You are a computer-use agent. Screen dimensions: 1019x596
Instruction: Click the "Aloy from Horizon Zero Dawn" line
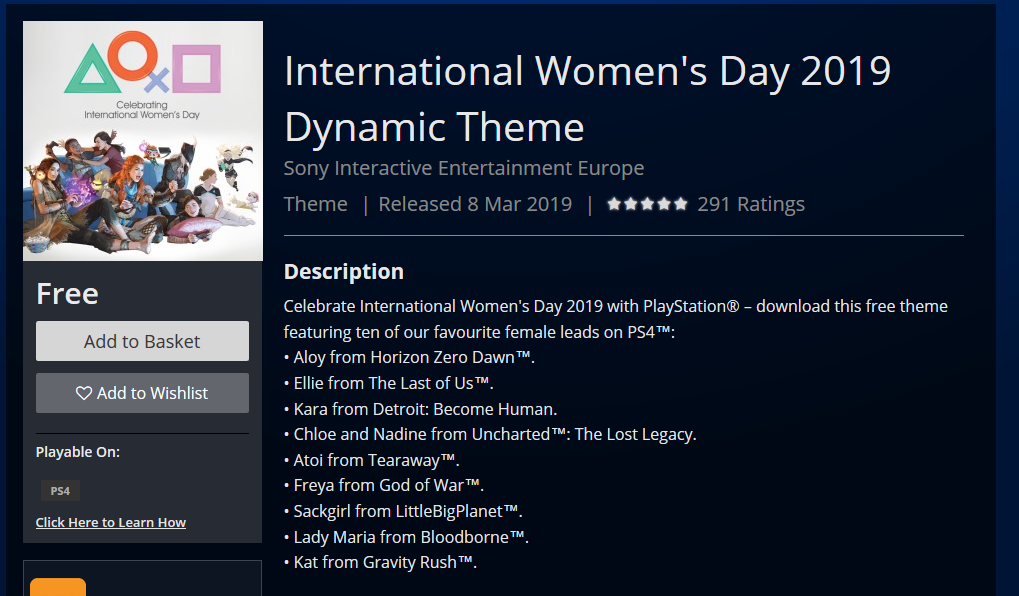(409, 357)
